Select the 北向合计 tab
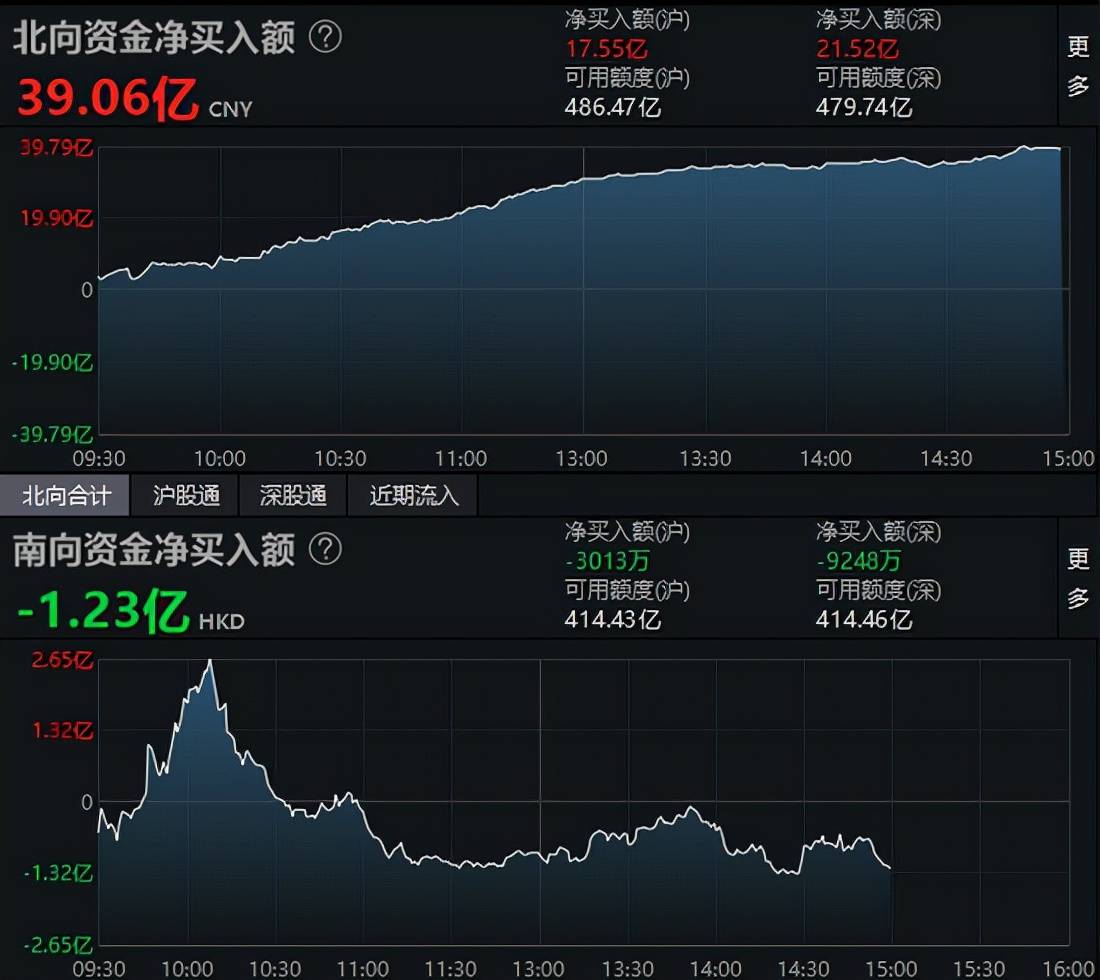Screen dimensions: 1100x980 (65, 495)
